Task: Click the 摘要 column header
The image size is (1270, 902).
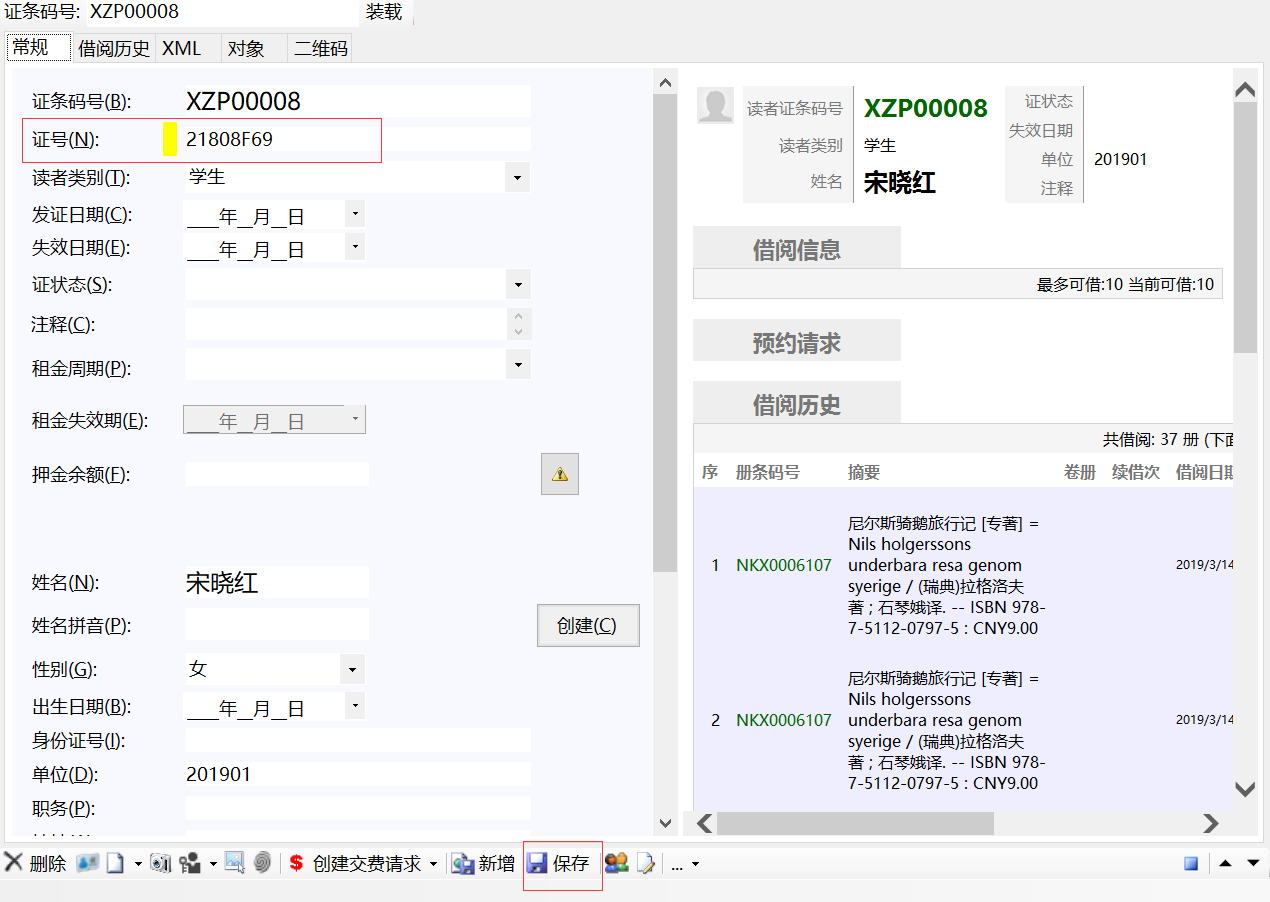Action: pos(864,472)
